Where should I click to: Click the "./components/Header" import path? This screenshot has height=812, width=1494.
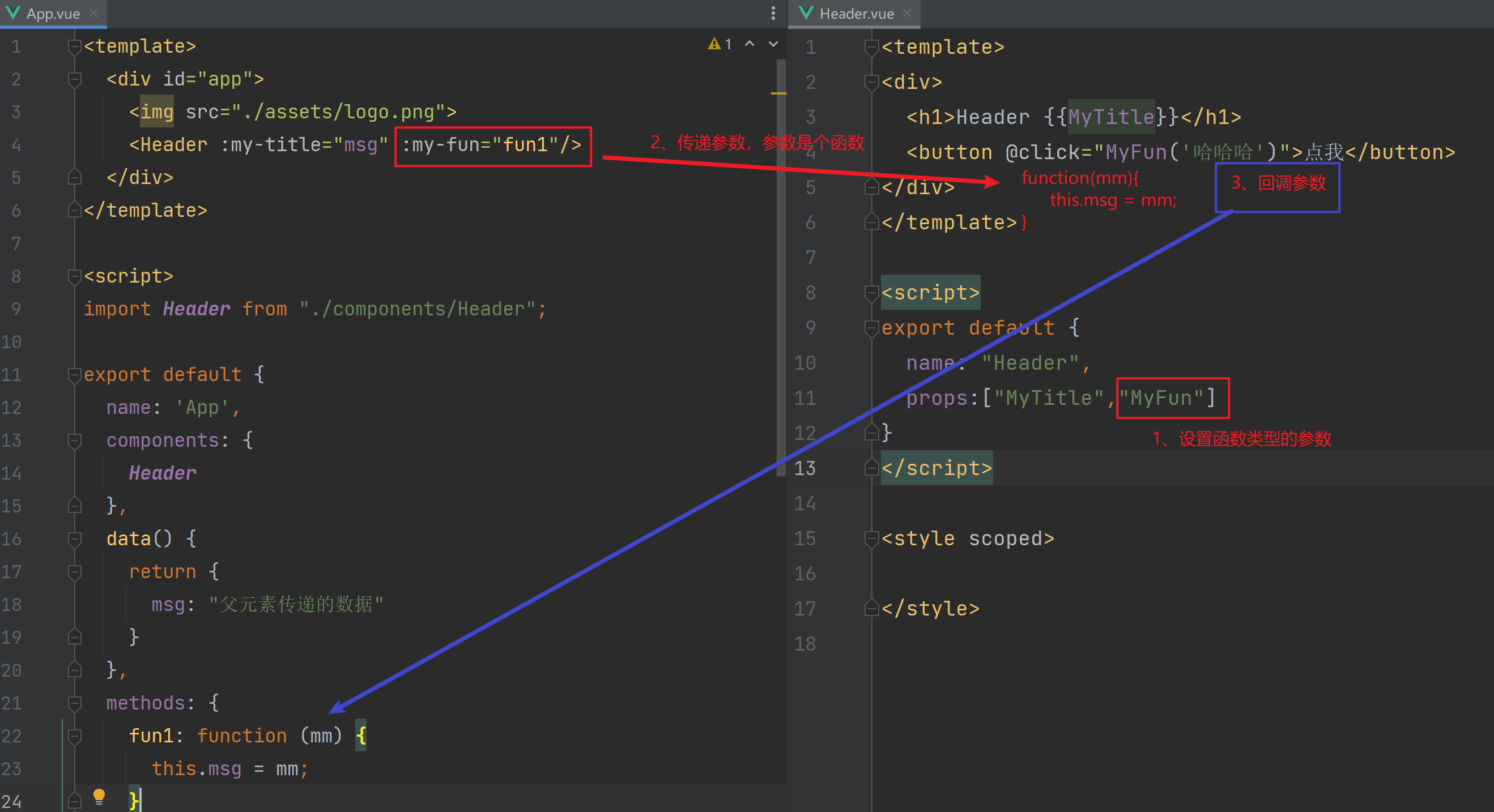pos(418,309)
